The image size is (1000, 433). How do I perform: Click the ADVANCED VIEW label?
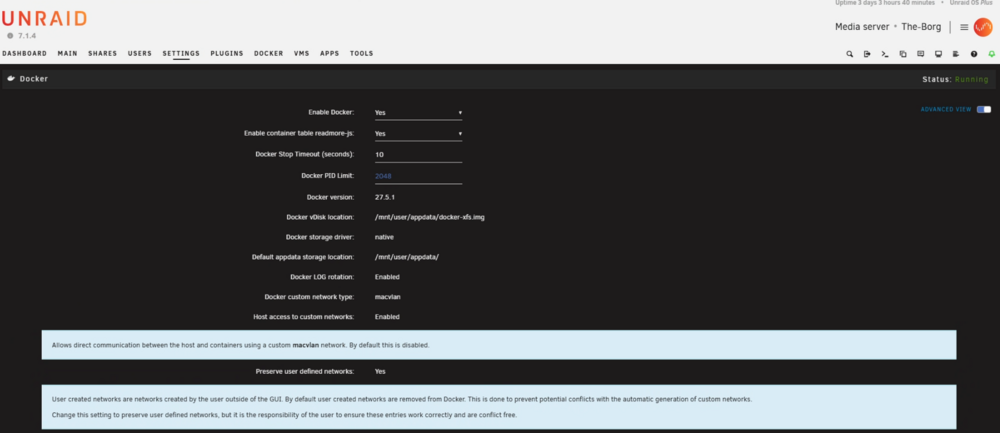(x=946, y=109)
